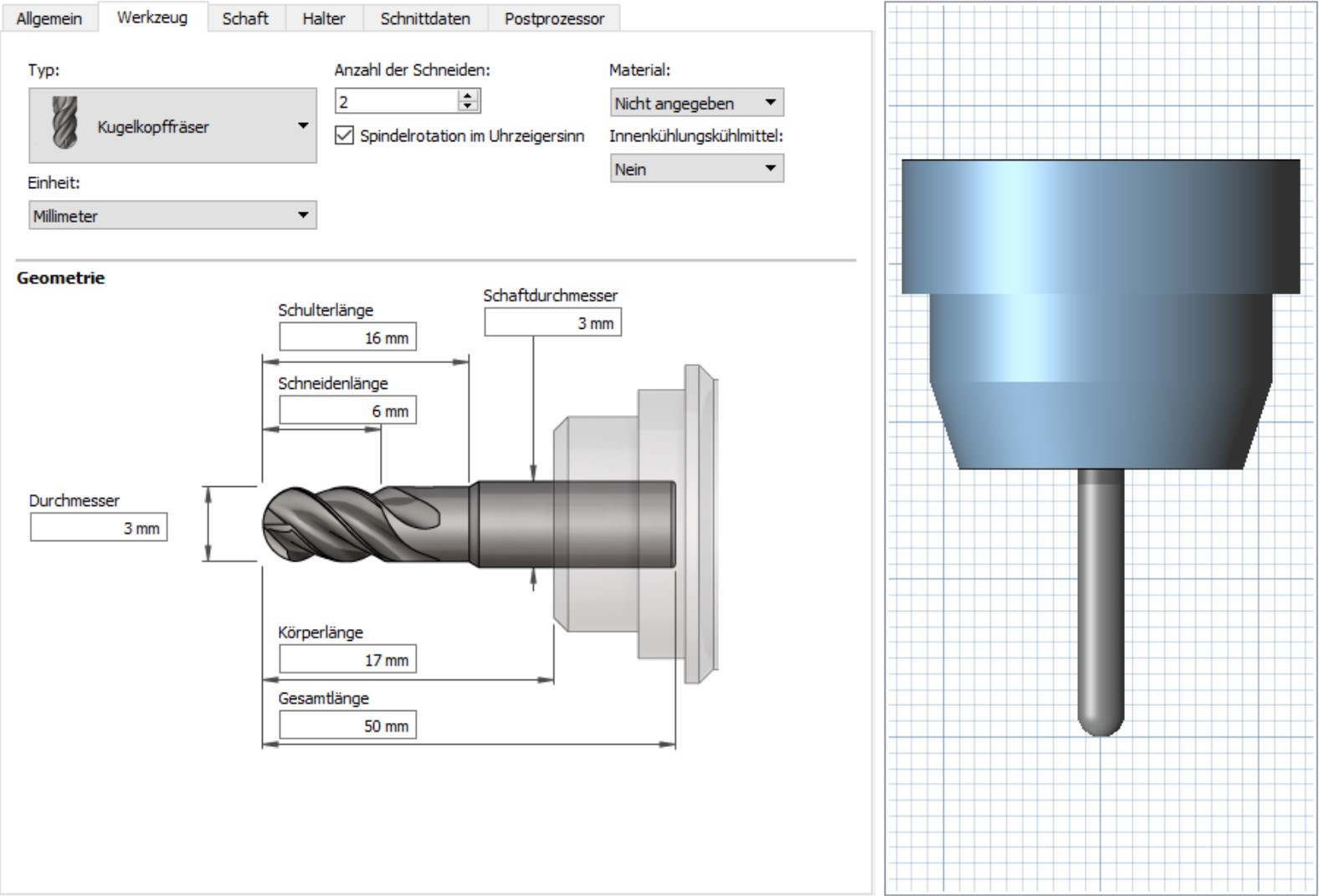
Task: Open the Postprozessor tab
Action: click(x=554, y=18)
